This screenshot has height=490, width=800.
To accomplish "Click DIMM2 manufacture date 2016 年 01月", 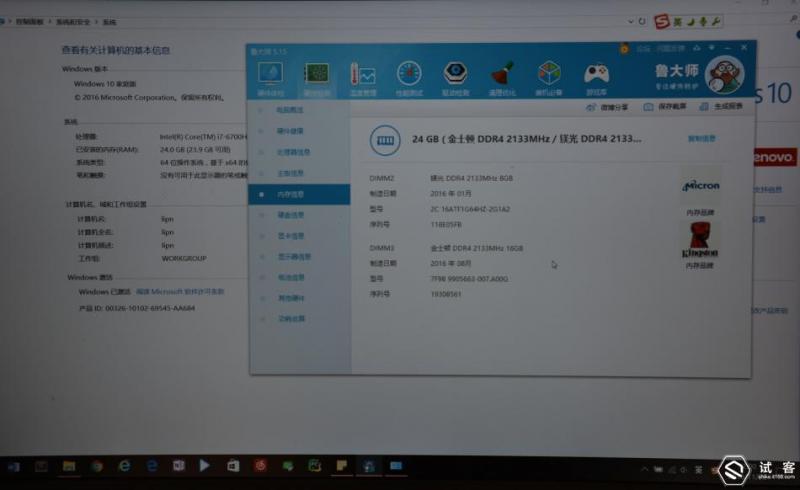I will tap(451, 193).
